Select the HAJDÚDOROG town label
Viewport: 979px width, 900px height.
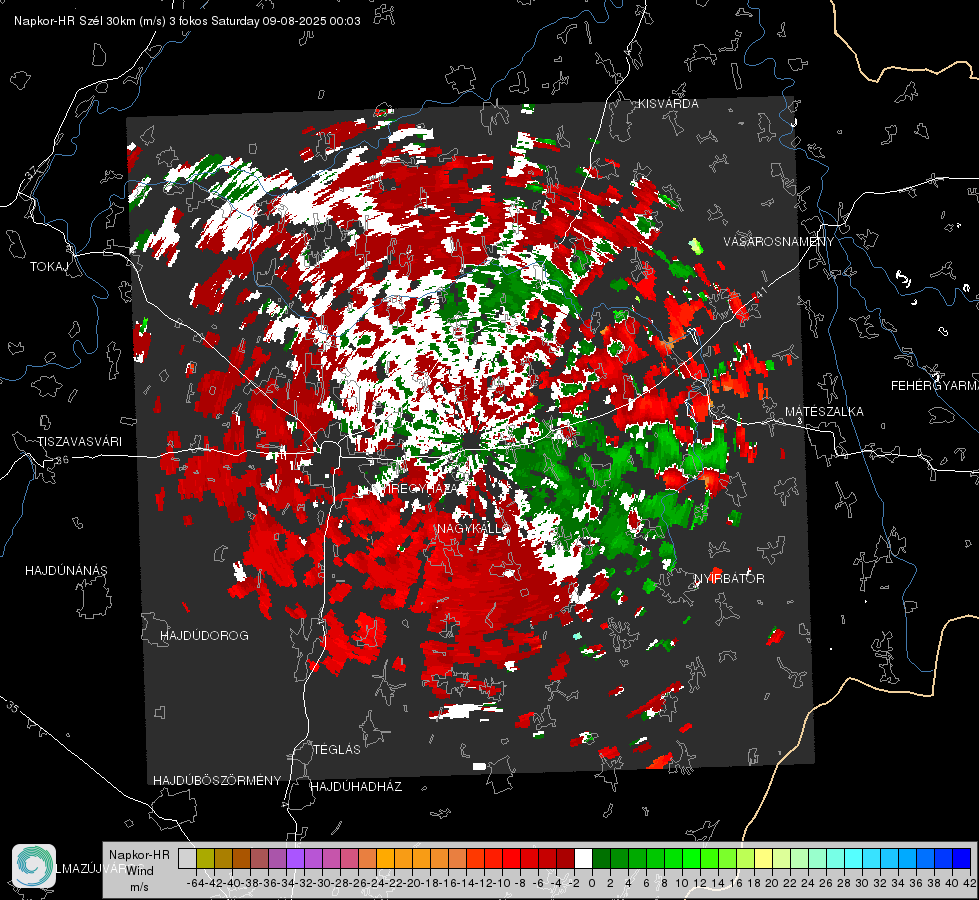click(x=204, y=636)
